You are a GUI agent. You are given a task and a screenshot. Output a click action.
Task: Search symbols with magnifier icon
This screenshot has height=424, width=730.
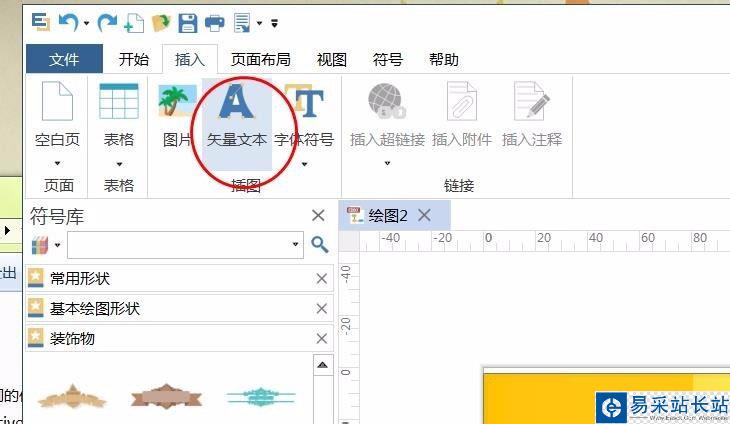pyautogui.click(x=319, y=244)
